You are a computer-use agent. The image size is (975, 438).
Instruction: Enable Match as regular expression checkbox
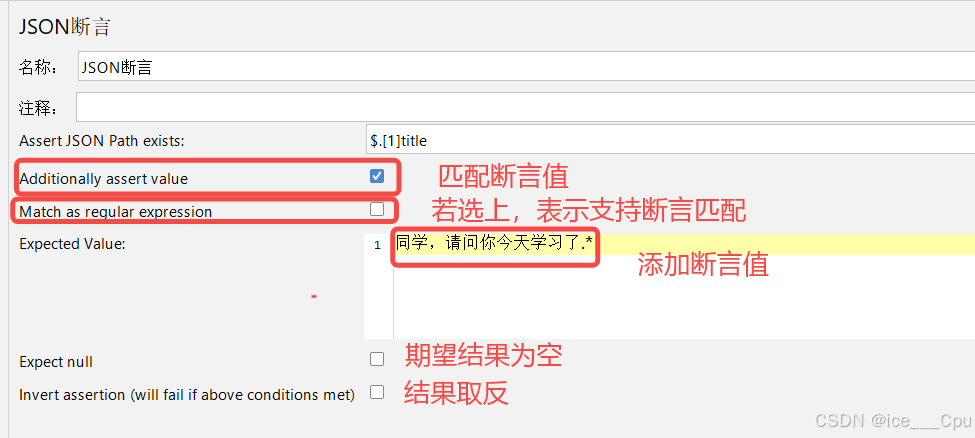pos(377,209)
